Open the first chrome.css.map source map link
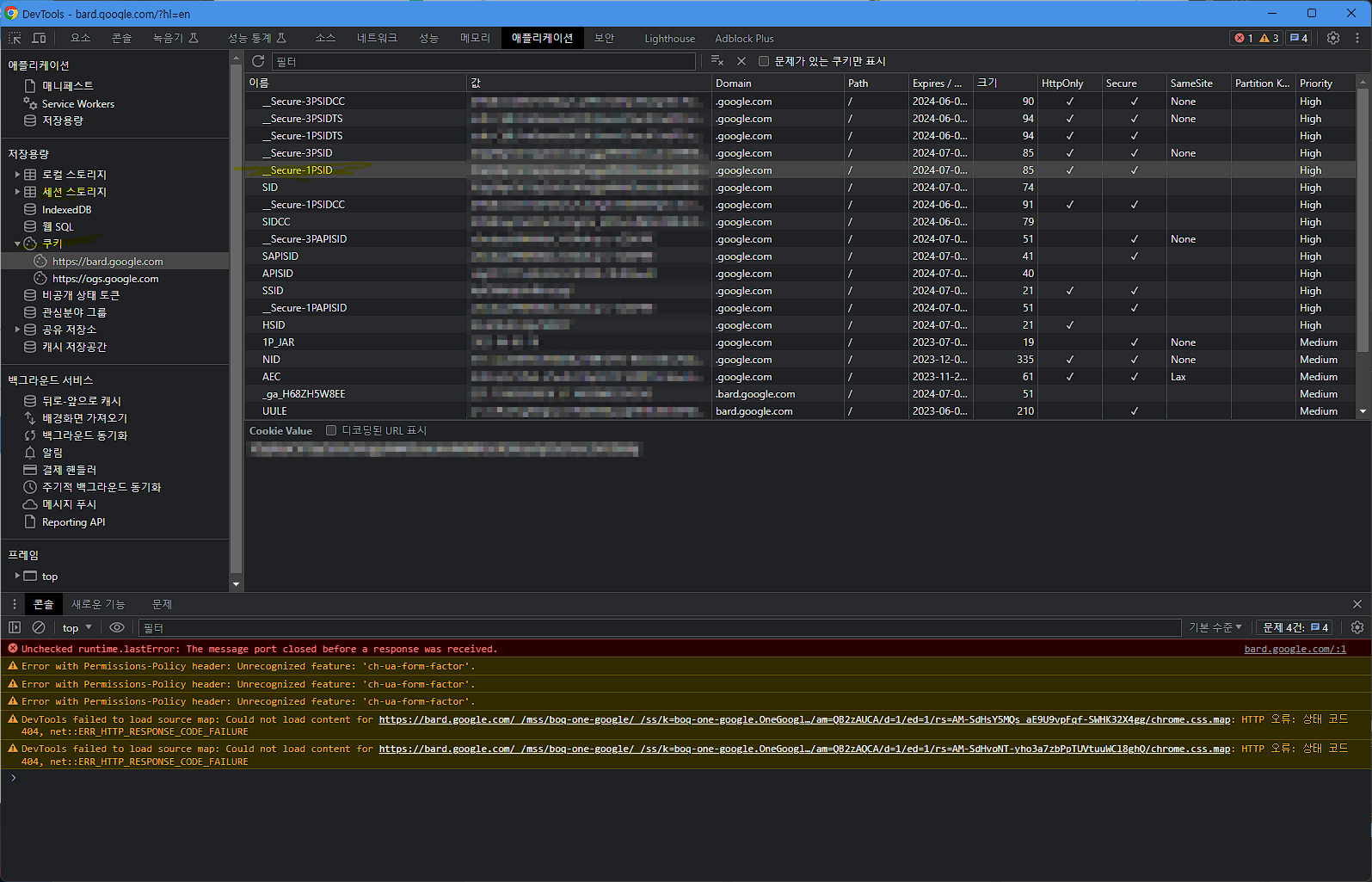Image resolution: width=1372 pixels, height=882 pixels. pyautogui.click(x=804, y=719)
